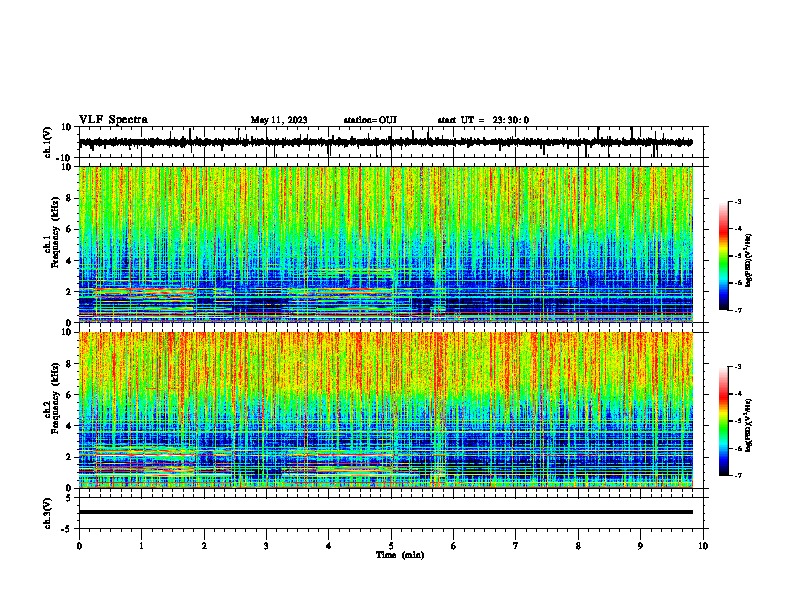Click the "8" kHz tick of ch.2 spectrogram
792x612 pixels.
pyautogui.click(x=69, y=364)
